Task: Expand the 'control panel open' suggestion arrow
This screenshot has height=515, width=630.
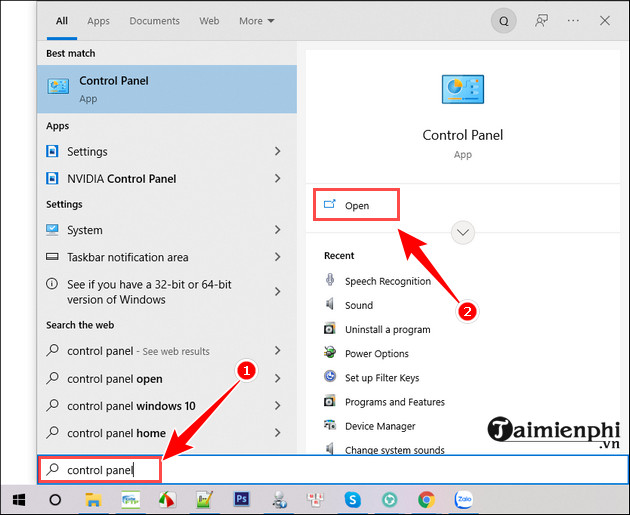Action: pos(278,378)
